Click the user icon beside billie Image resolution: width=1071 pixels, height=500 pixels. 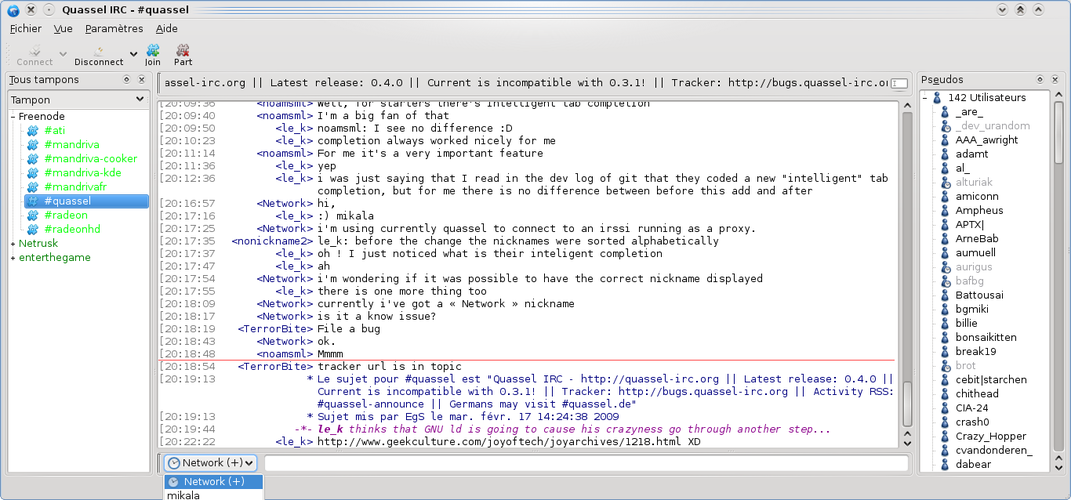[945, 323]
